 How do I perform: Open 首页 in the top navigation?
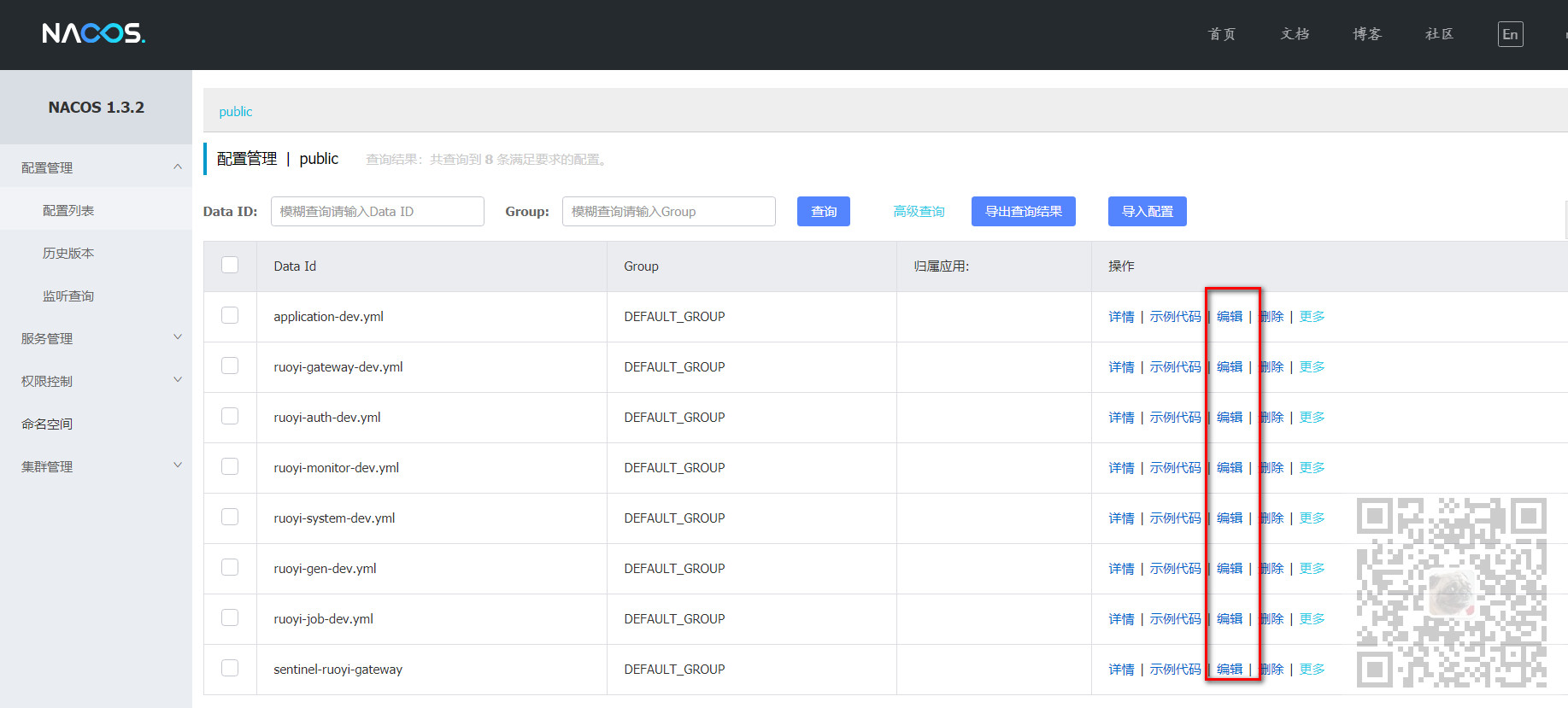(1222, 34)
